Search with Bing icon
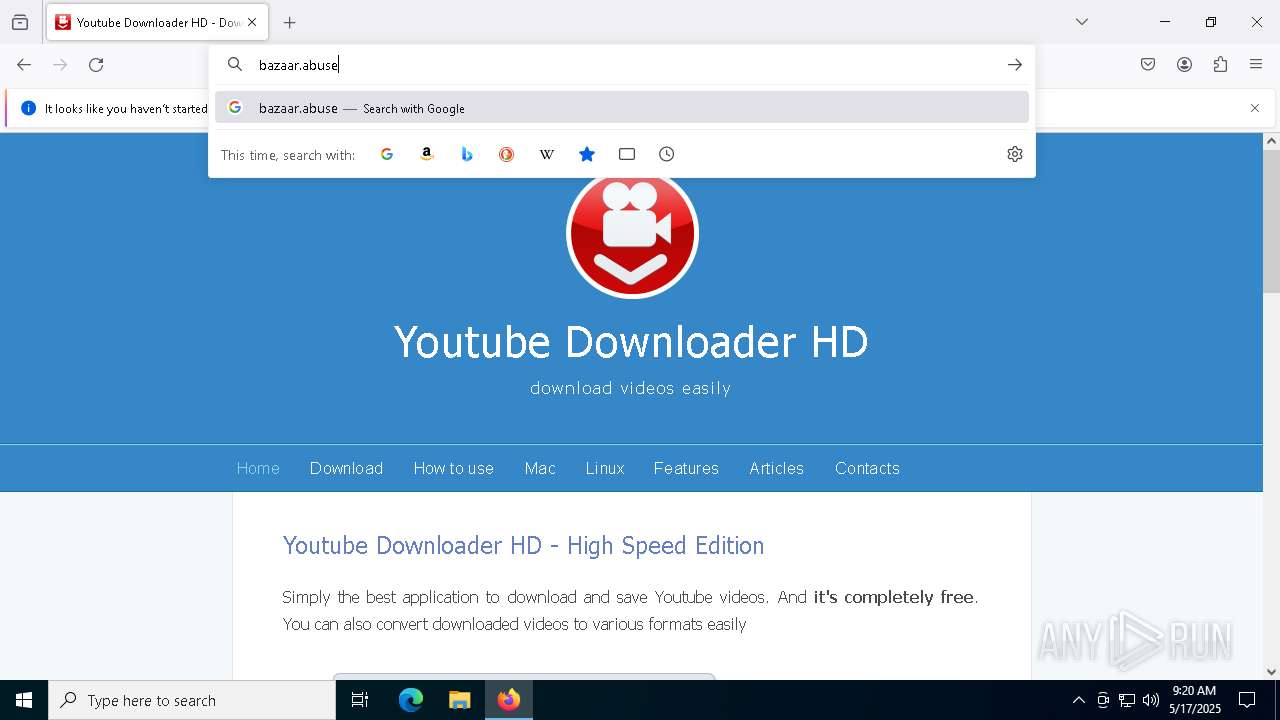The image size is (1280, 720). point(467,154)
